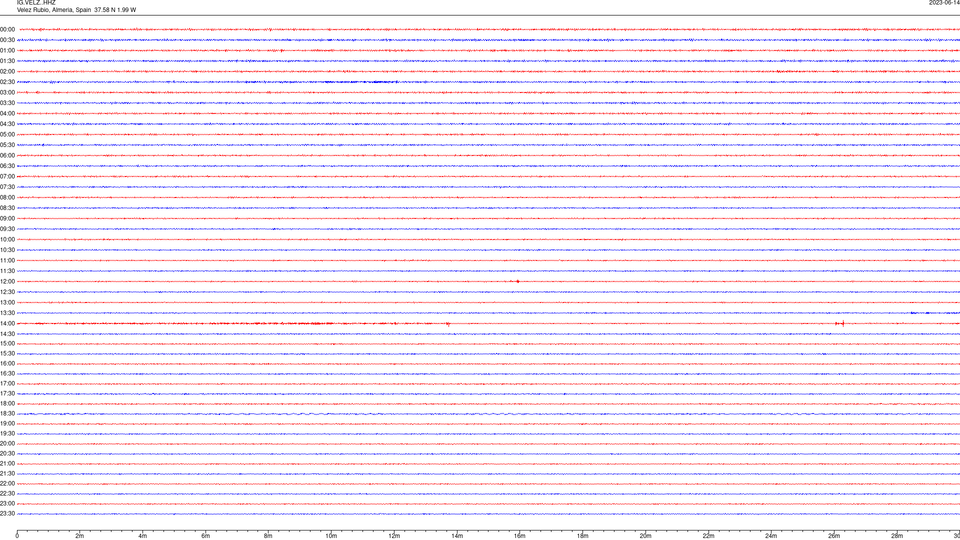Select the 17:00 trace row label

pyautogui.click(x=7, y=384)
